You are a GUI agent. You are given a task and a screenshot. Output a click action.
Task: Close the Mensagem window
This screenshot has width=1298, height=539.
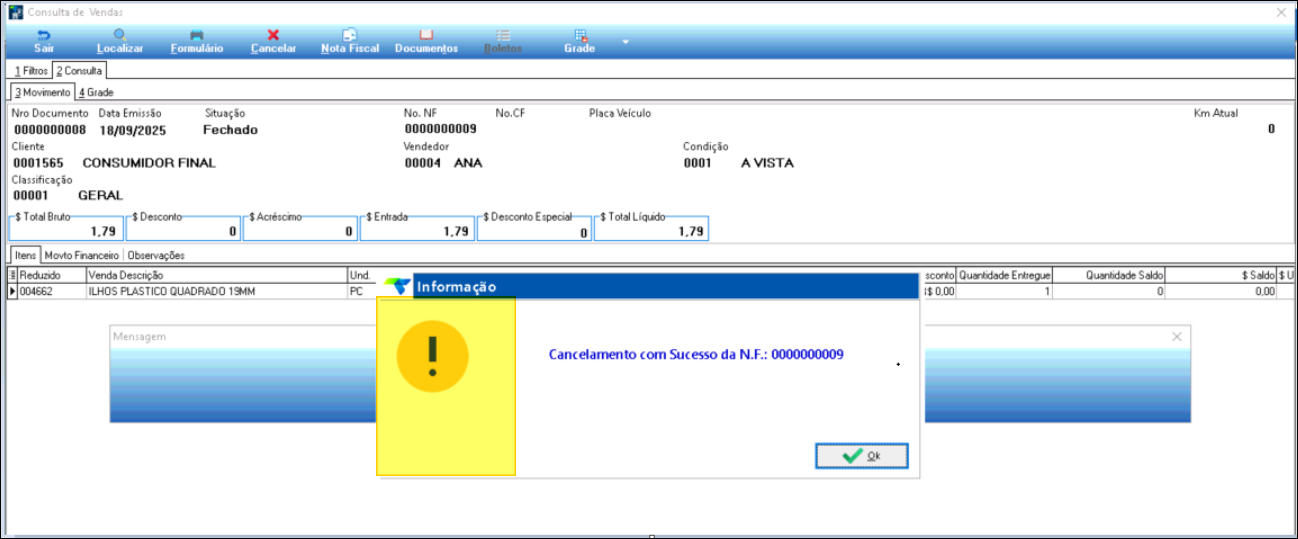coord(1176,337)
